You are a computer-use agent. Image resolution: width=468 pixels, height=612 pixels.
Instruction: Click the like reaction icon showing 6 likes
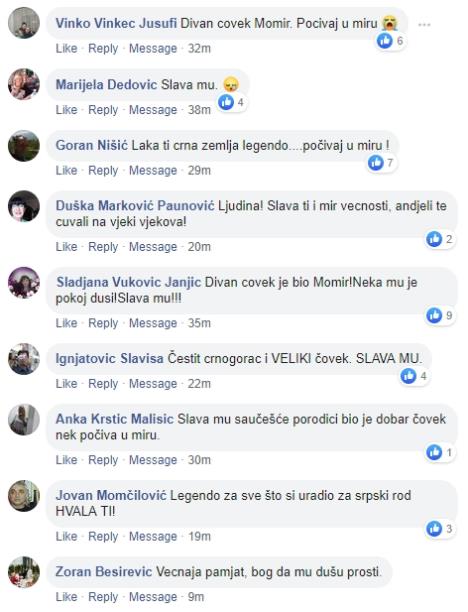coord(390,41)
